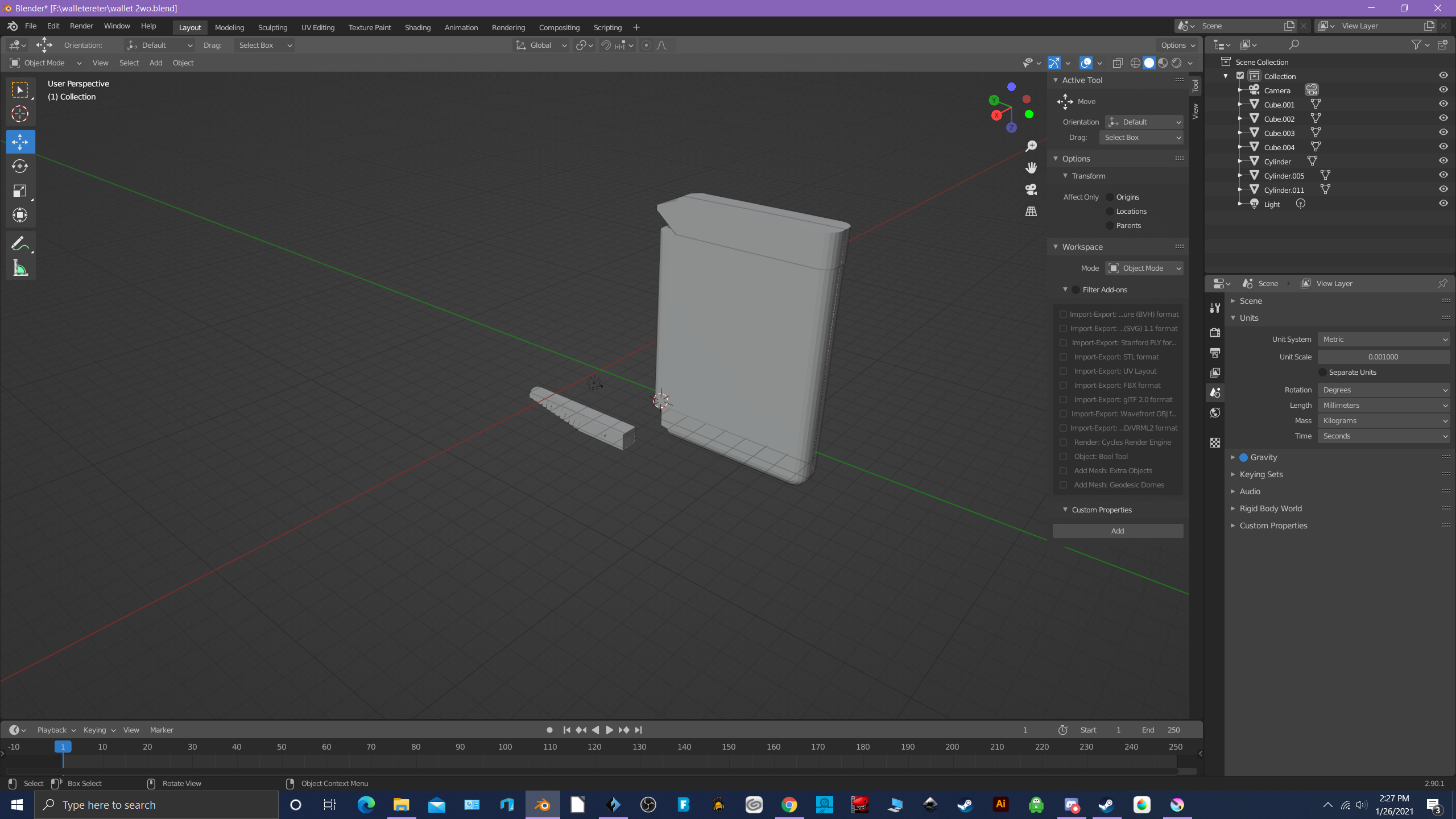This screenshot has width=1456, height=819.
Task: Click the frame 1 playhead marker
Action: [63, 747]
